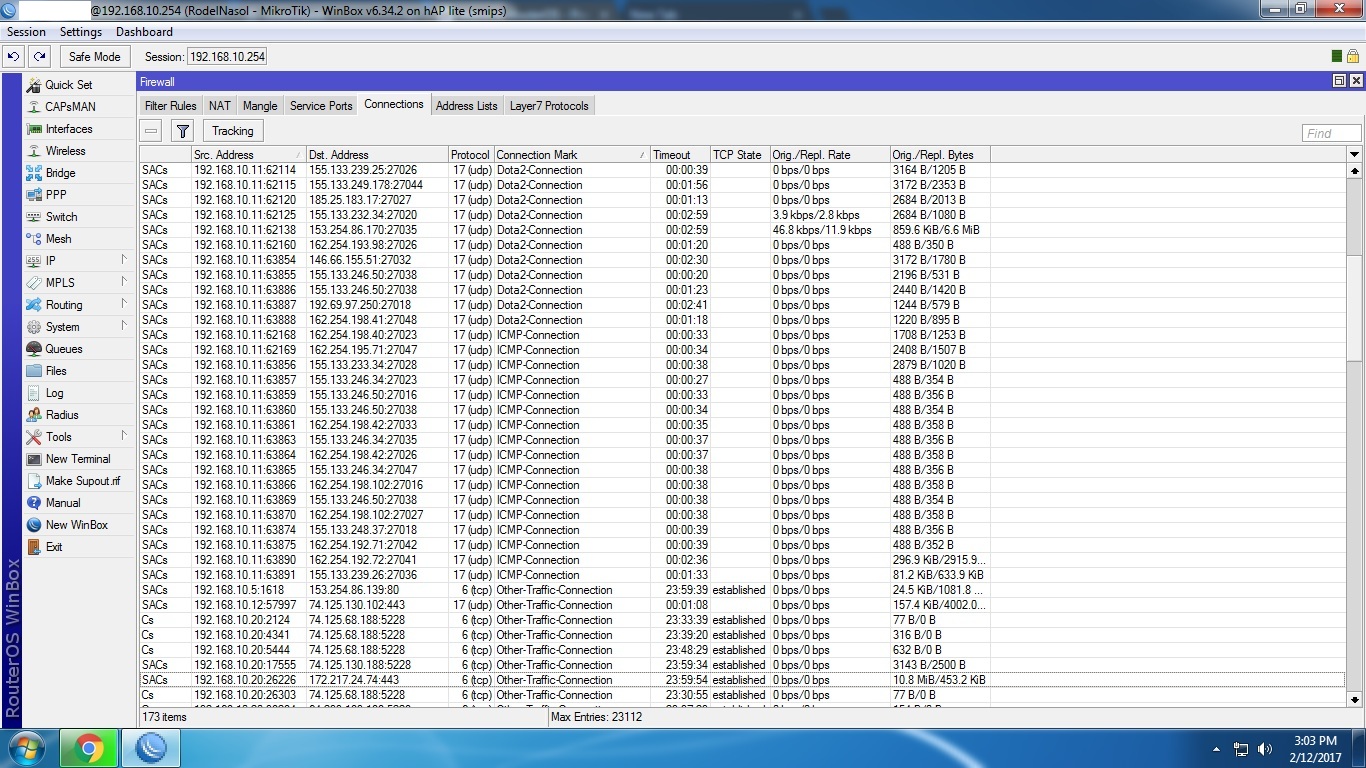Click the remove (minus) button
1366x768 pixels.
pos(151,131)
